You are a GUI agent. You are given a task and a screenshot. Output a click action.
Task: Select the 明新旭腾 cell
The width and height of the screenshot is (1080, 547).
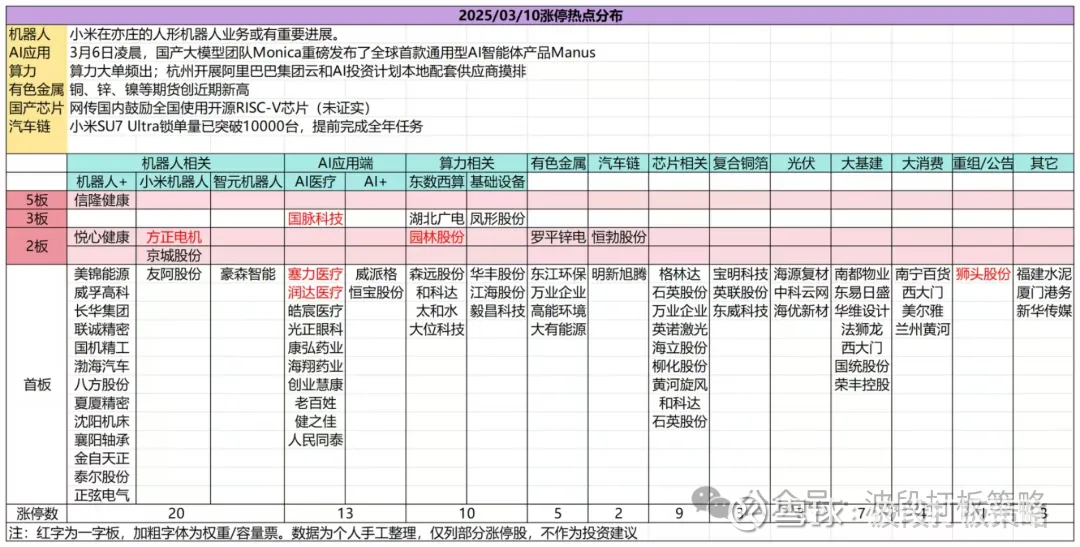tap(619, 274)
